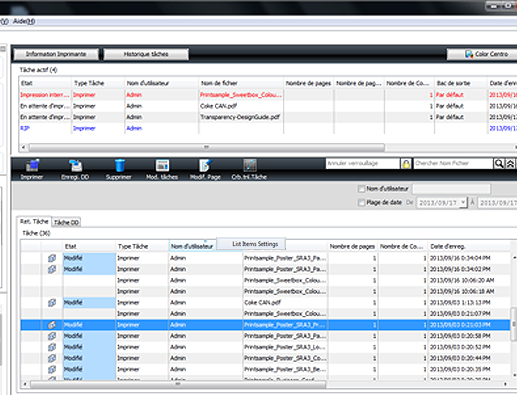Click modified icon on the Coke CAN.pdf held job
The image size is (517, 395).
tap(52, 303)
